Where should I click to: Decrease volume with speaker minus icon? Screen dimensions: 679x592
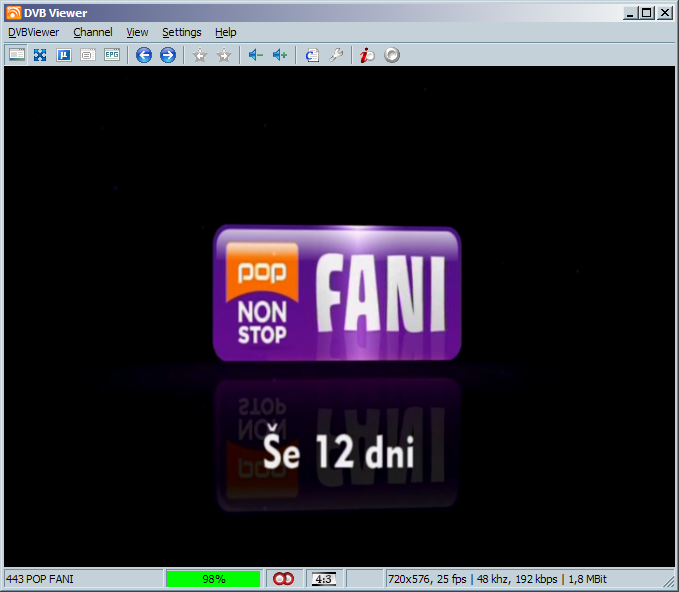coord(255,55)
